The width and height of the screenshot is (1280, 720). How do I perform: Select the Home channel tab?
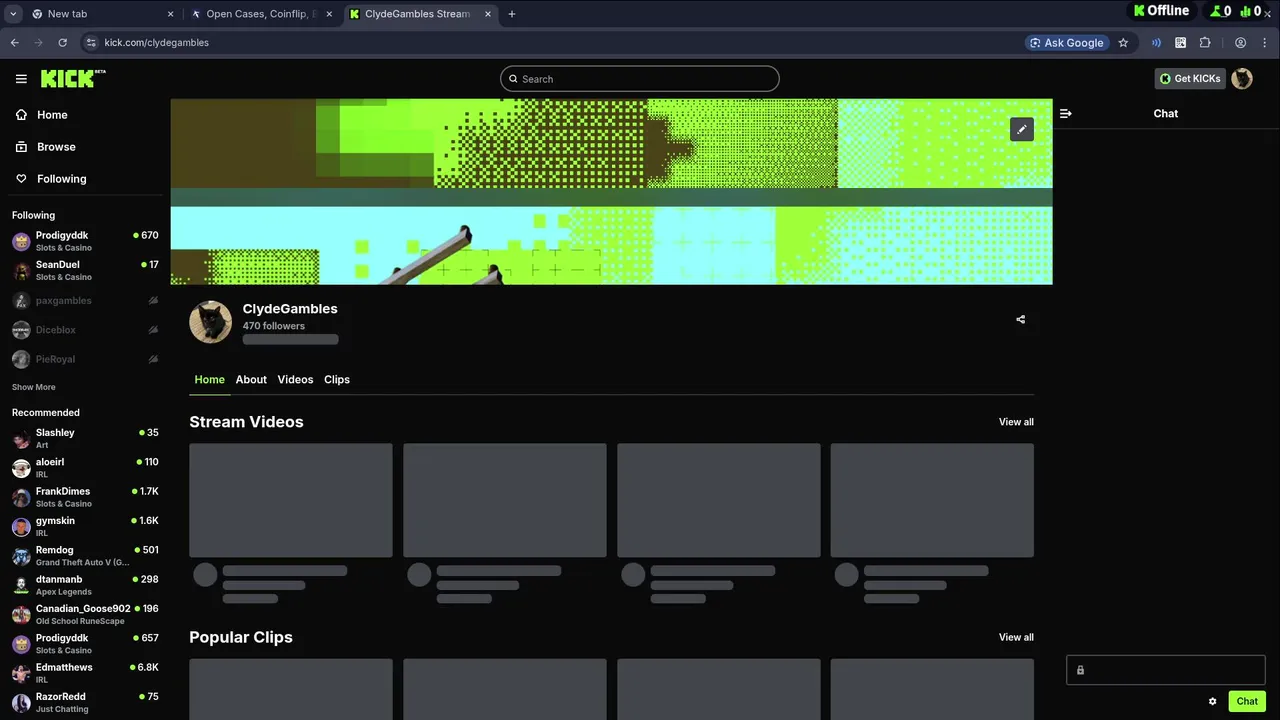pos(209,380)
